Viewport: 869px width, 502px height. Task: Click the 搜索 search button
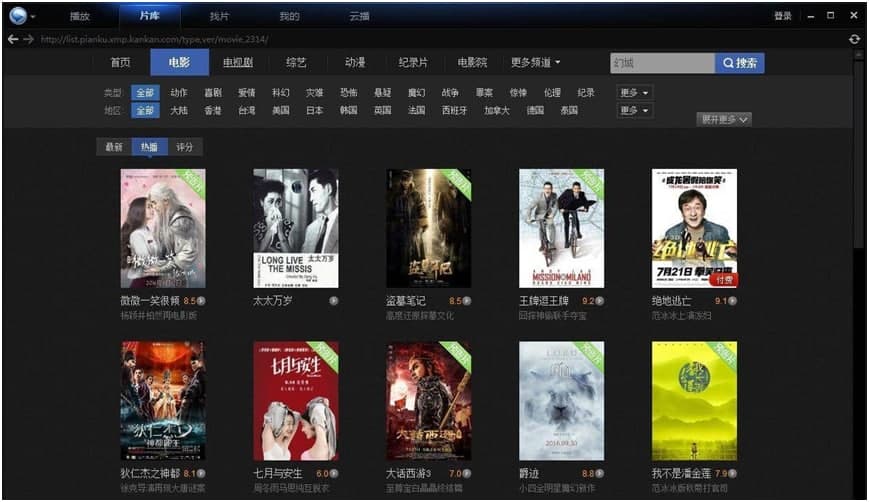tap(739, 63)
